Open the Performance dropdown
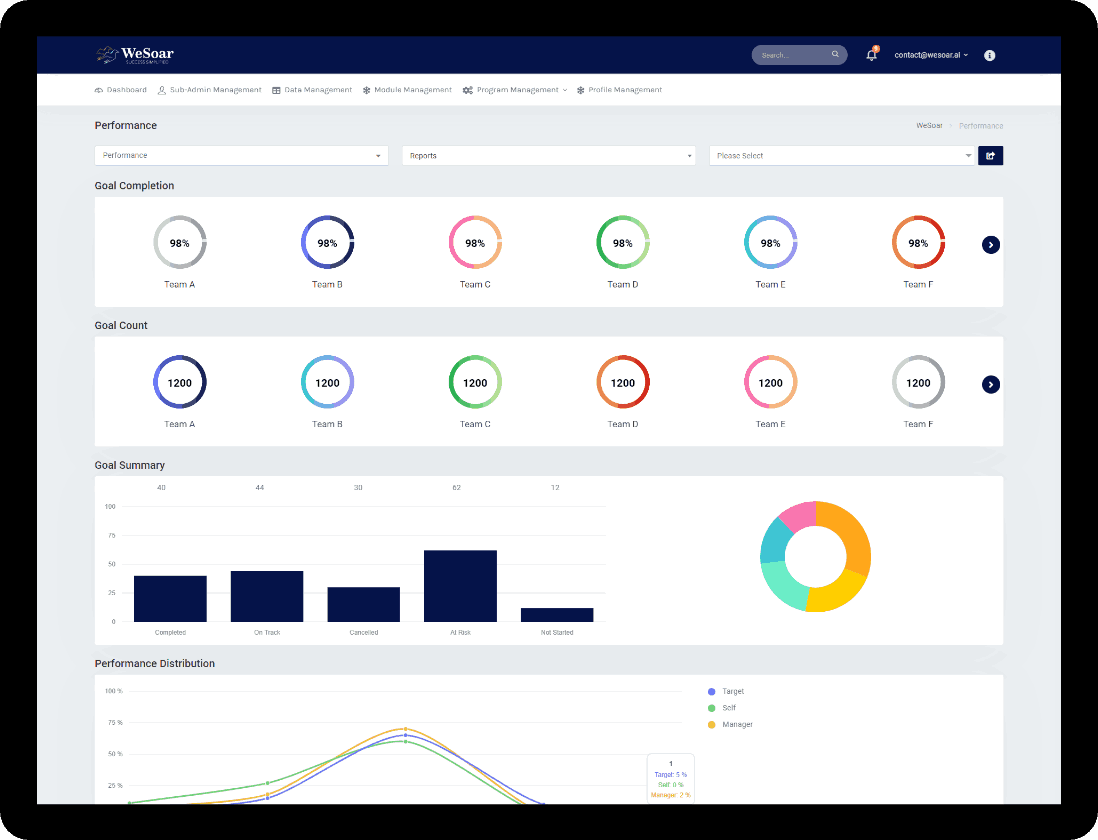Screen dimensions: 1098x840 240,156
